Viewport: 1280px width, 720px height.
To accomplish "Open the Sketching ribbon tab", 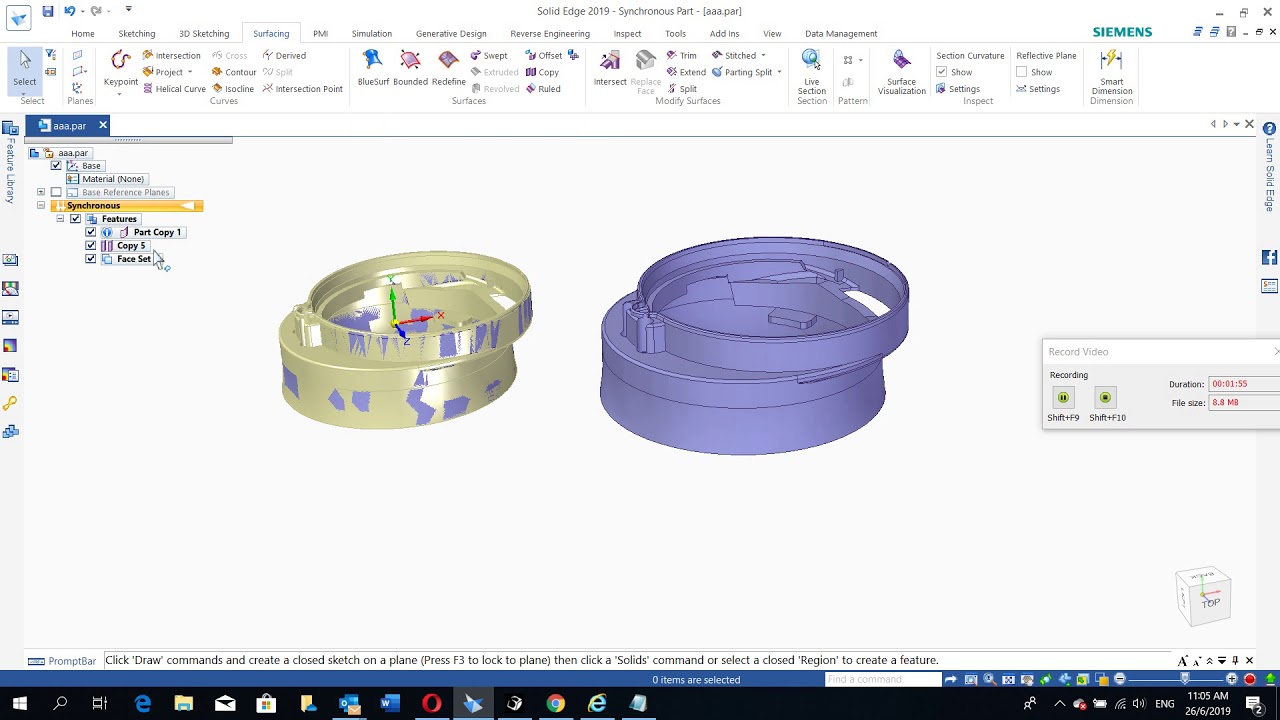I will [137, 33].
